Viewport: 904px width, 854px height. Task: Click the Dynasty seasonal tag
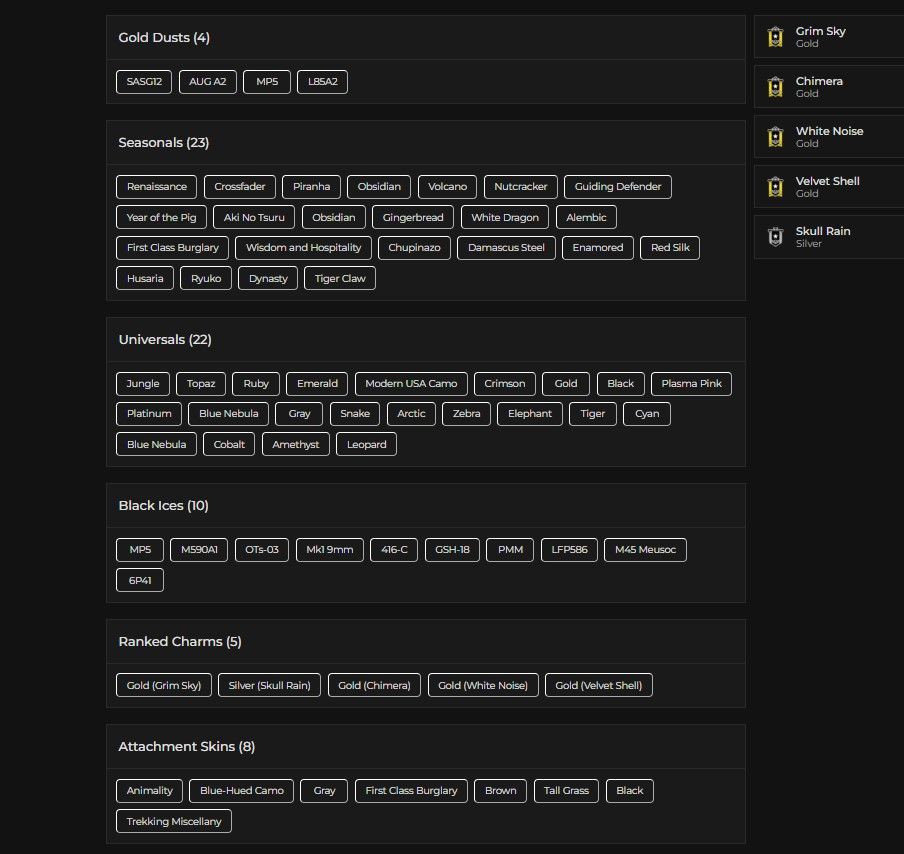(268, 279)
